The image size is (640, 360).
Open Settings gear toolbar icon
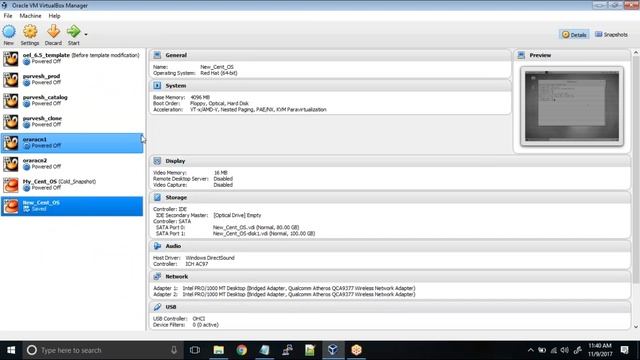(x=30, y=31)
